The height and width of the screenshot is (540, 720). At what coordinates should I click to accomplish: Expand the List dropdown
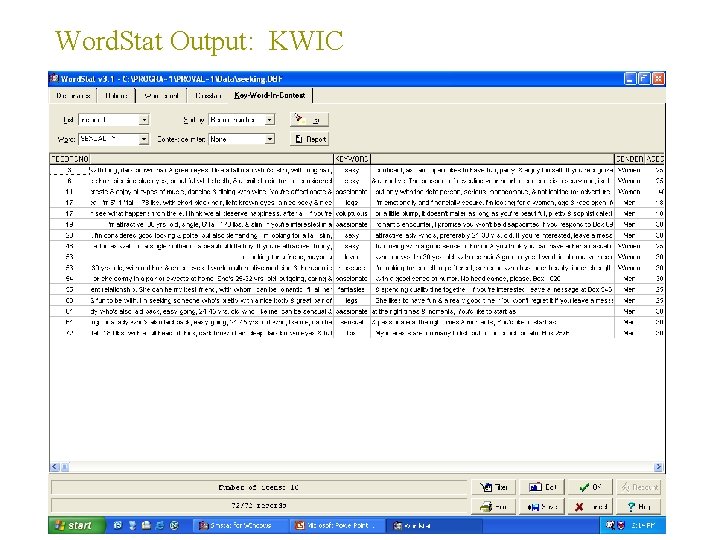point(144,120)
